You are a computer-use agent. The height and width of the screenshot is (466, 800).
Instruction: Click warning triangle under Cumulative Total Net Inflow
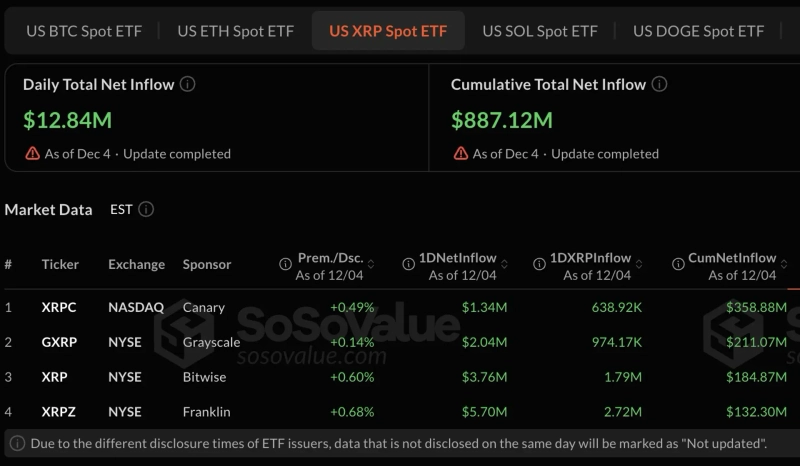(461, 154)
